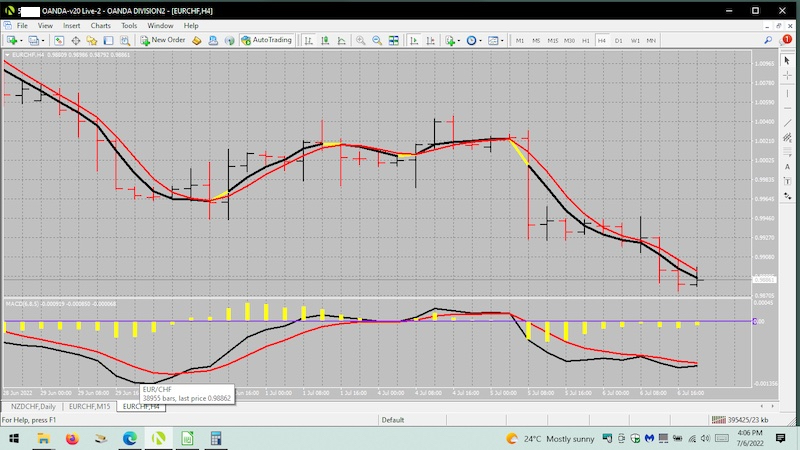Switch to the EURCHF,M15 chart tab
The height and width of the screenshot is (450, 800).
click(89, 407)
